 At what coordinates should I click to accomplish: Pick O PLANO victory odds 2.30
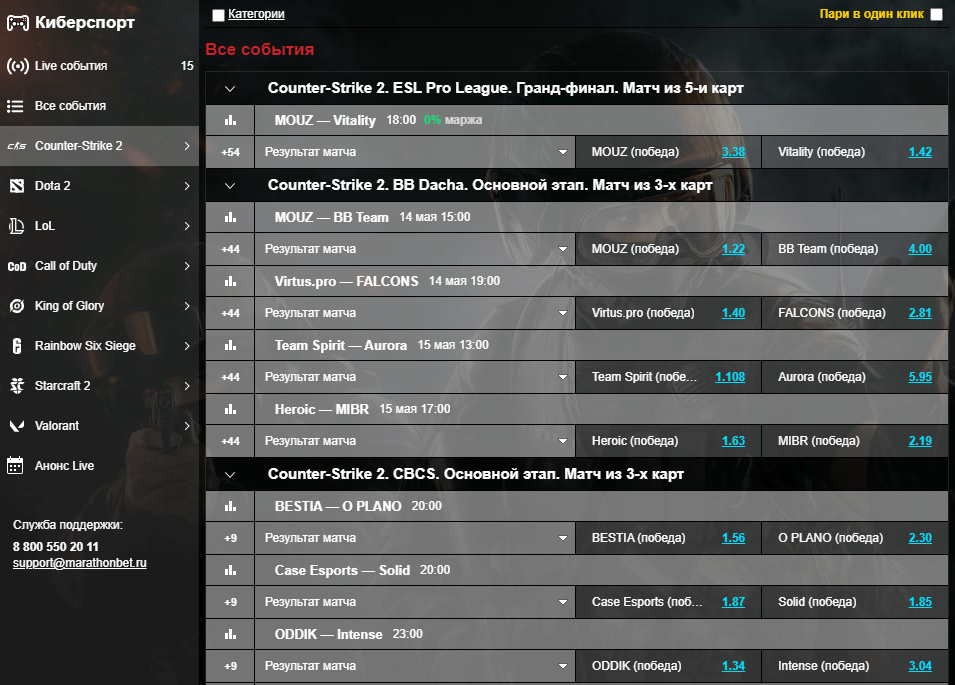pos(920,538)
